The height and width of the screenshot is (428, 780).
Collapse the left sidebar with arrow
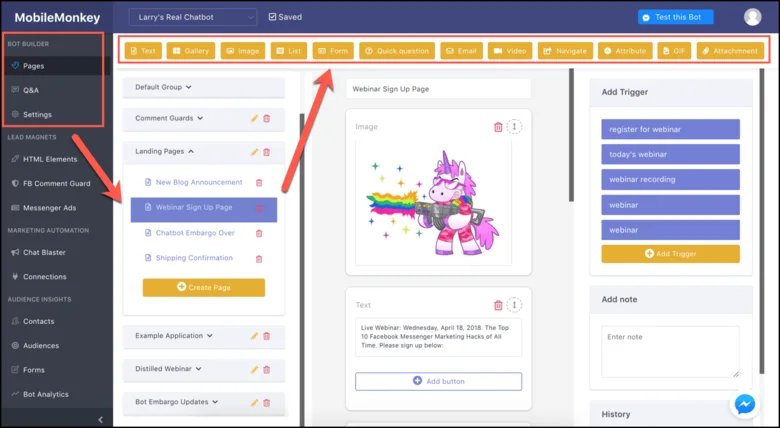pos(100,420)
